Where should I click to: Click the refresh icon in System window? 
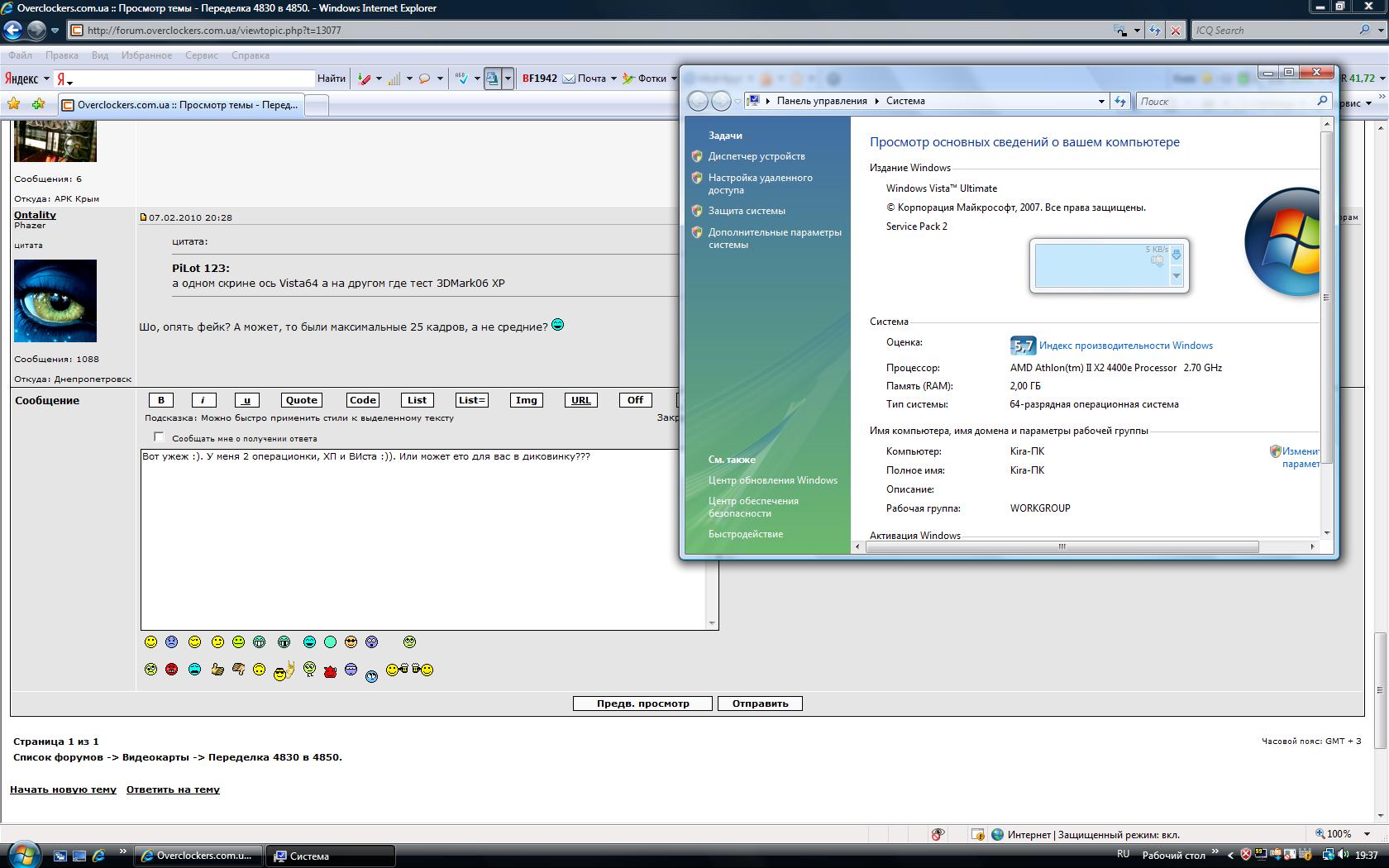(1119, 101)
